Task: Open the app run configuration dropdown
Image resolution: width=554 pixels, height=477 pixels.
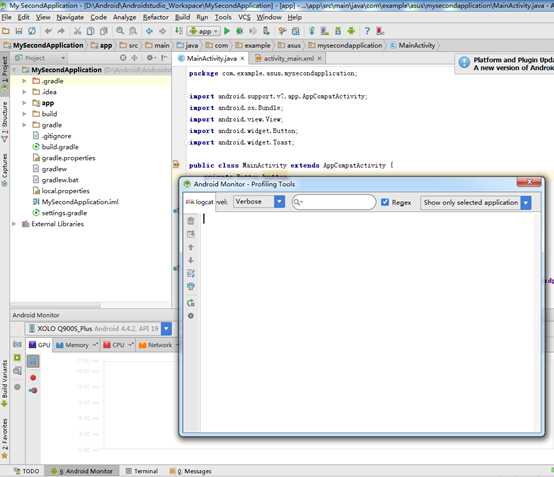Action: tap(204, 31)
